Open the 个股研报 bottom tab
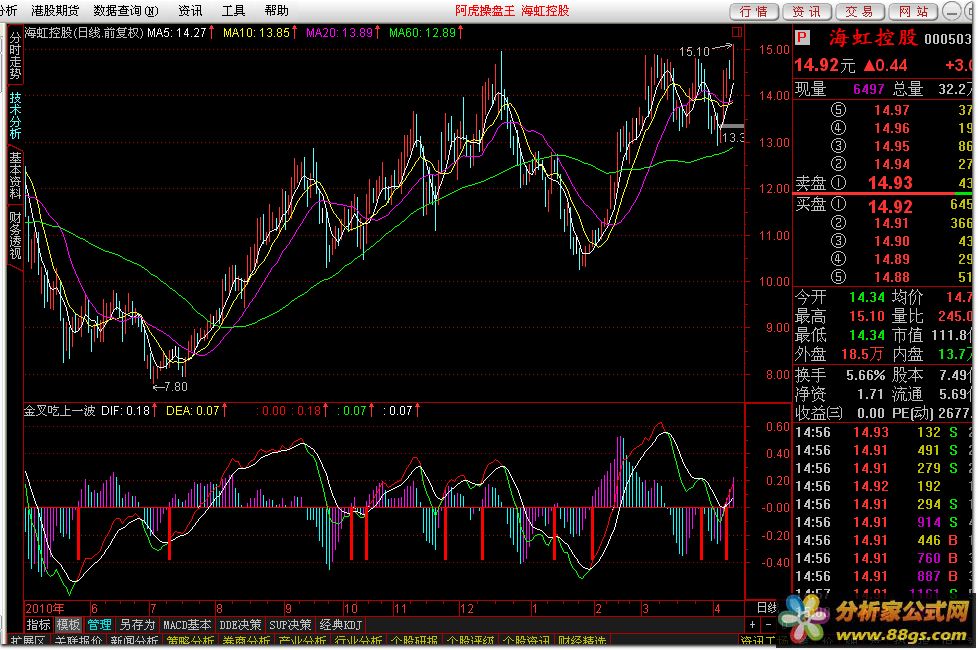The image size is (978, 650). 414,641
